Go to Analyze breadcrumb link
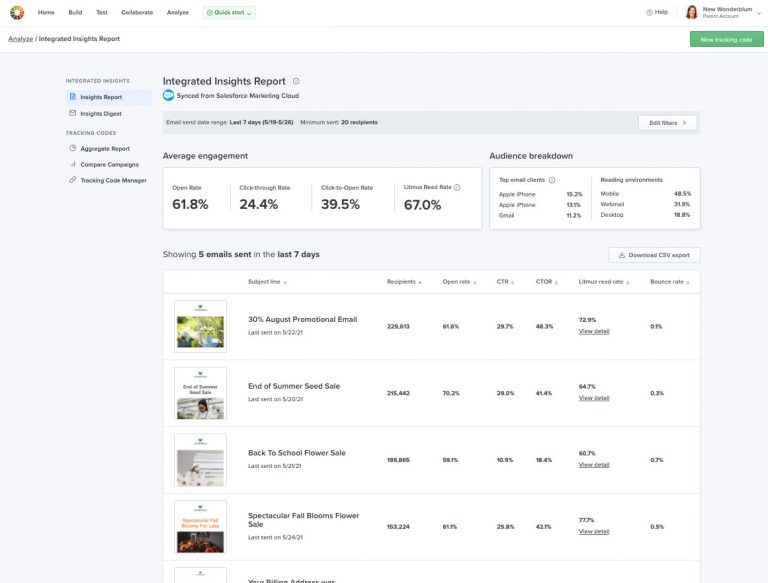Viewport: 768px width, 583px height. (19, 39)
